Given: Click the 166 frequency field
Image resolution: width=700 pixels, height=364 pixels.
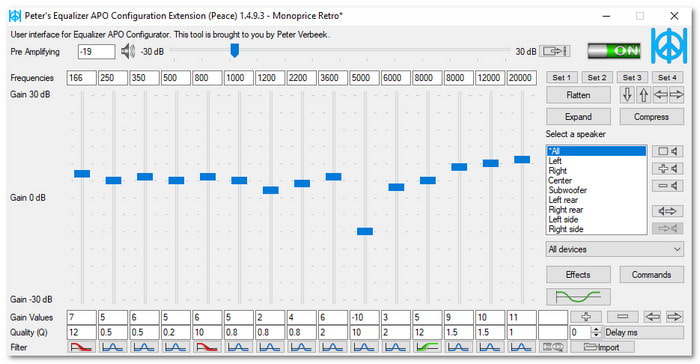Looking at the screenshot, I should 82,78.
